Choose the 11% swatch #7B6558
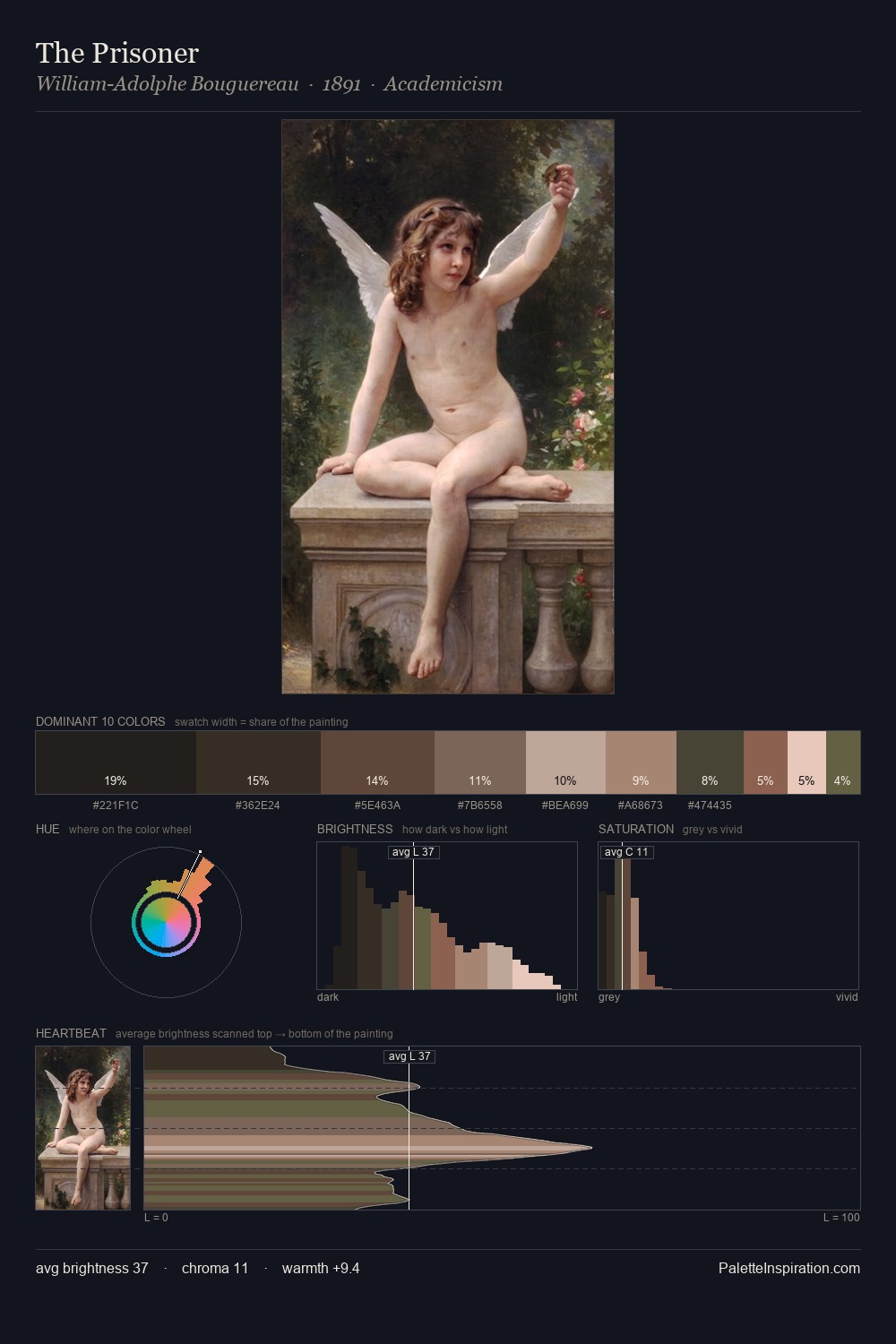Image resolution: width=896 pixels, height=1344 pixels. pos(480,762)
